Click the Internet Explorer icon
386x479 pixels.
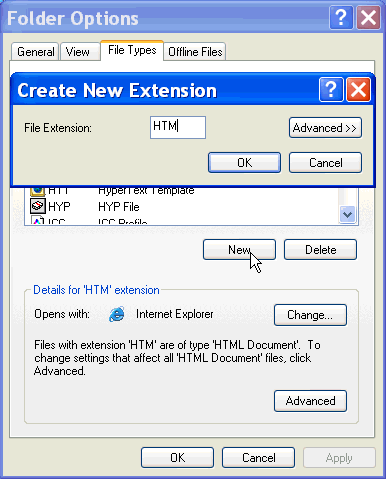point(117,314)
